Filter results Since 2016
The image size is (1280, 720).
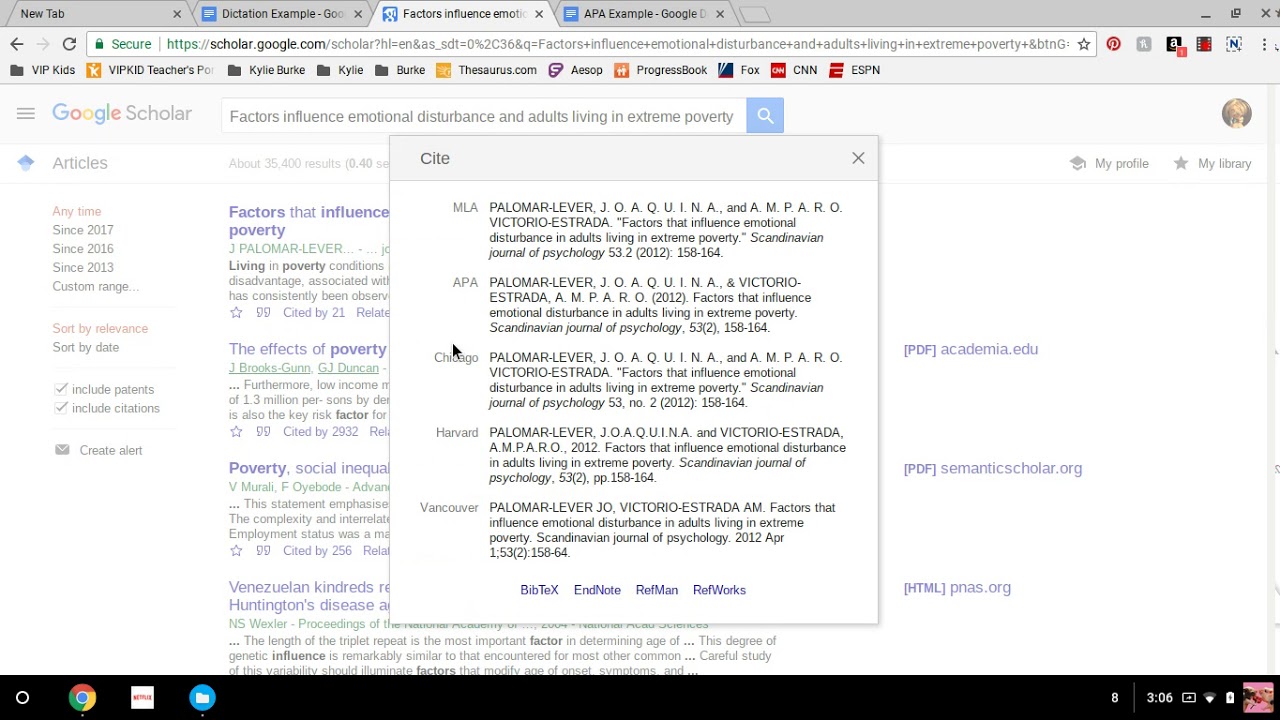point(83,249)
